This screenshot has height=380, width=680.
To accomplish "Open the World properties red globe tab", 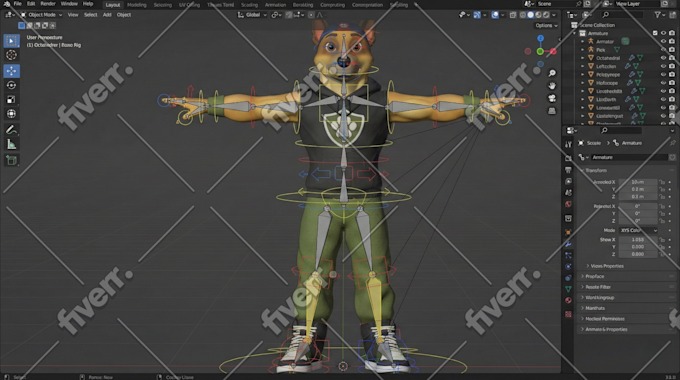I will coord(569,204).
